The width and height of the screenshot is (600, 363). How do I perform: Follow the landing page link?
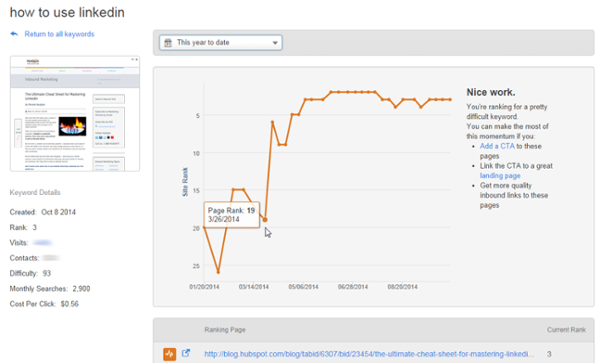coord(500,176)
